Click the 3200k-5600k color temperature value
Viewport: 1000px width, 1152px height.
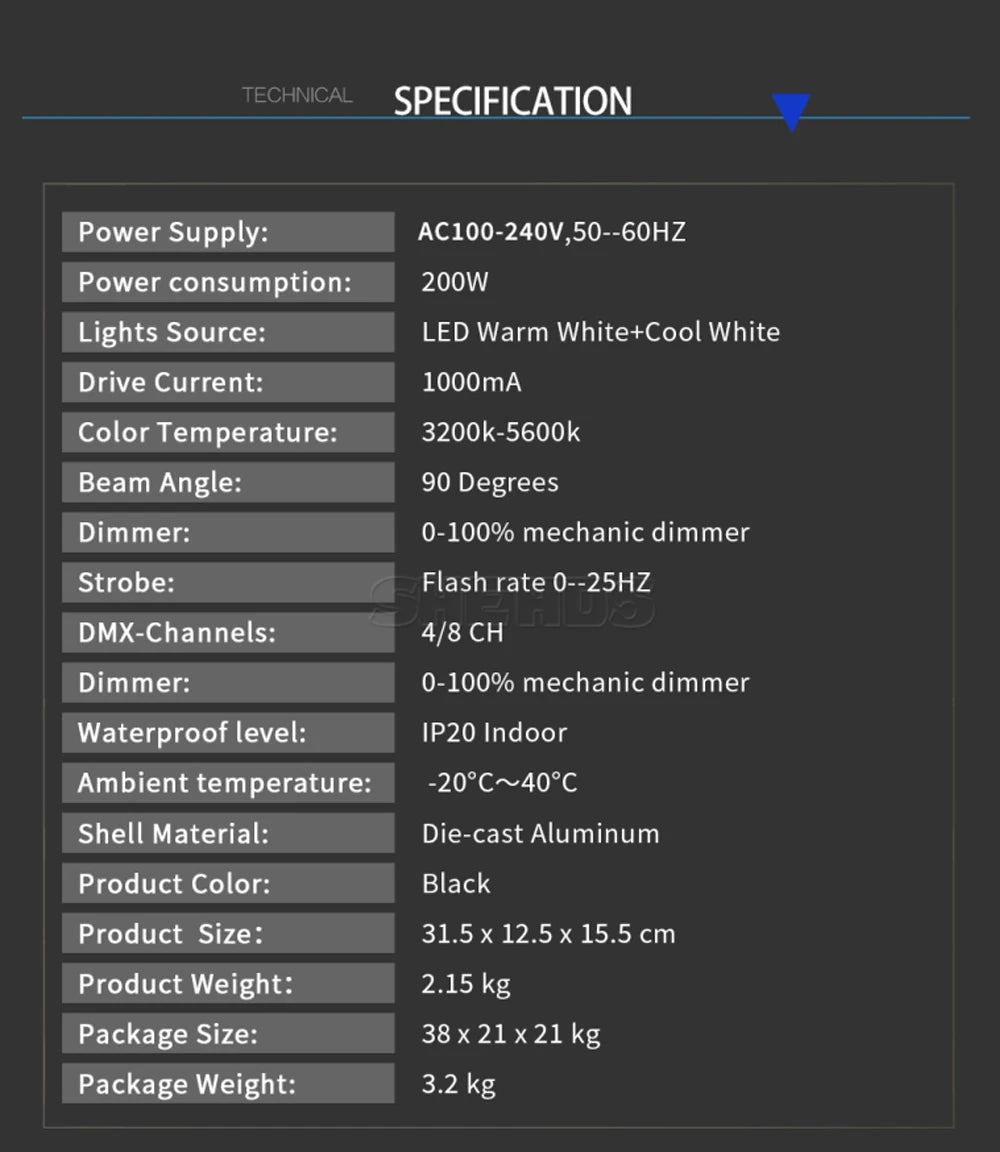[x=500, y=432]
